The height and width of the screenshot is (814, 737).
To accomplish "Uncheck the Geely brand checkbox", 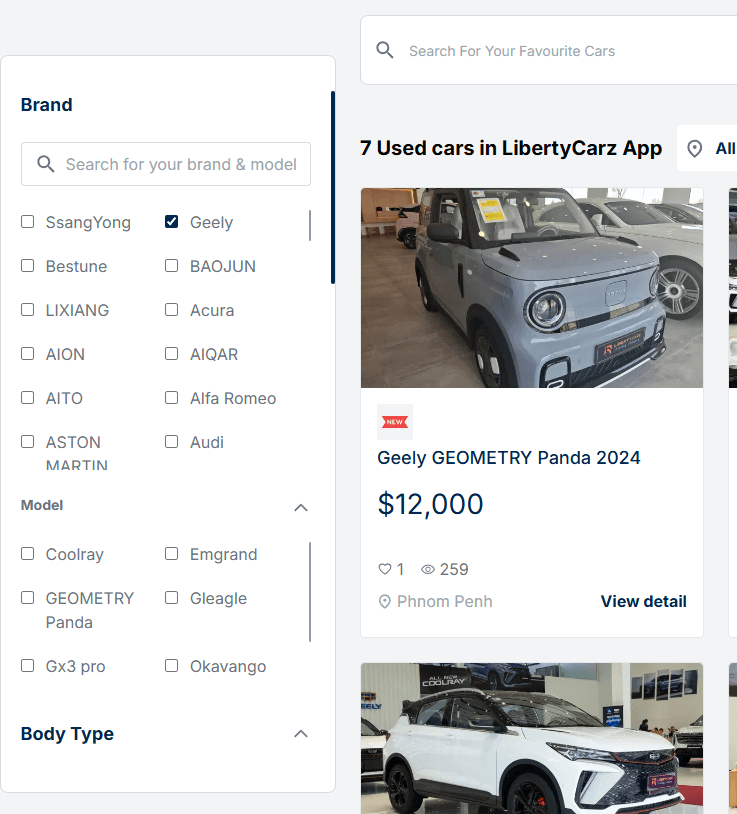I will point(171,222).
